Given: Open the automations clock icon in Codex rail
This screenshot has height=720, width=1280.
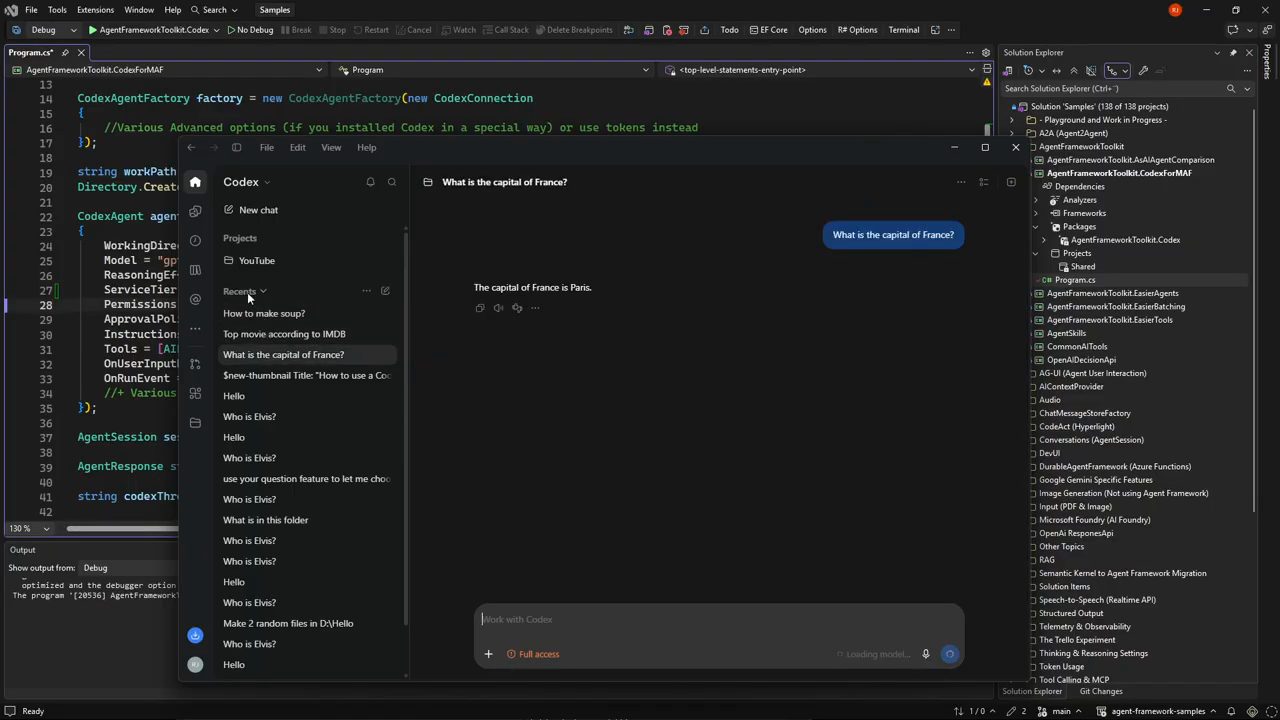Looking at the screenshot, I should (195, 240).
